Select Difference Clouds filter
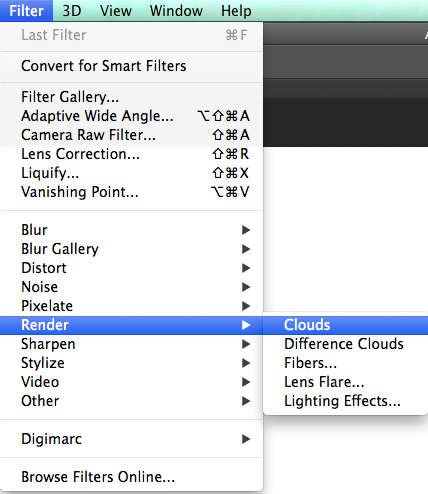The height and width of the screenshot is (494, 428). (345, 344)
